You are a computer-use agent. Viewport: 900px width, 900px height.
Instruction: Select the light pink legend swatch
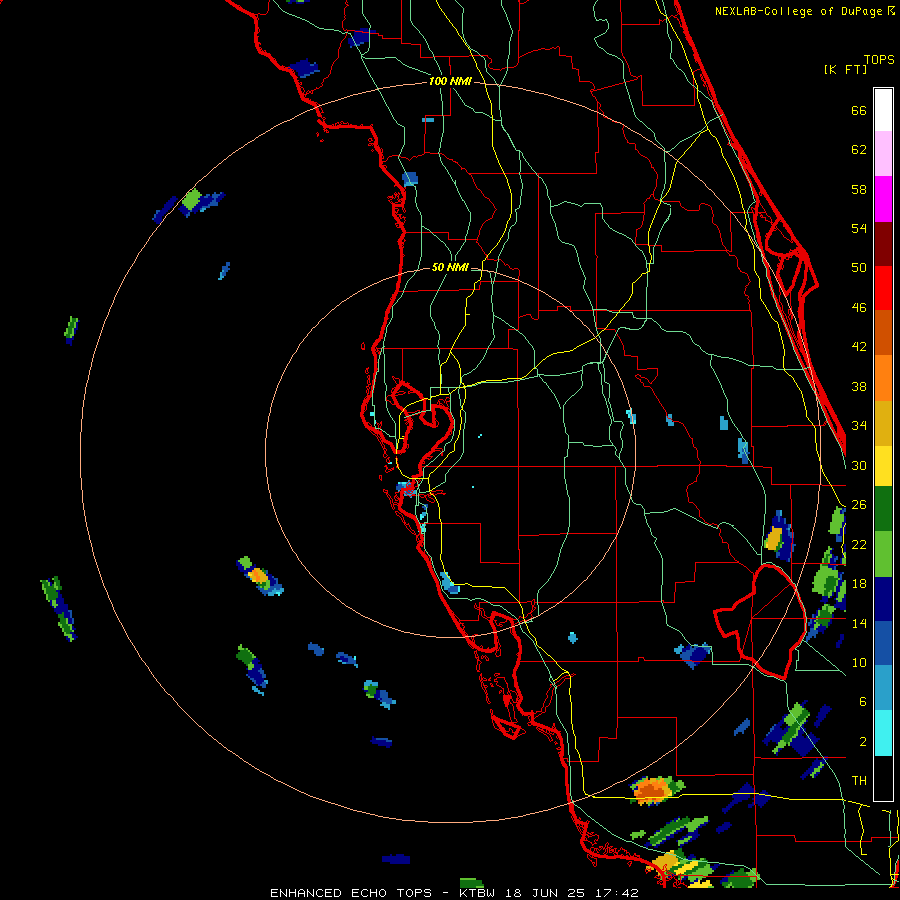coord(883,153)
